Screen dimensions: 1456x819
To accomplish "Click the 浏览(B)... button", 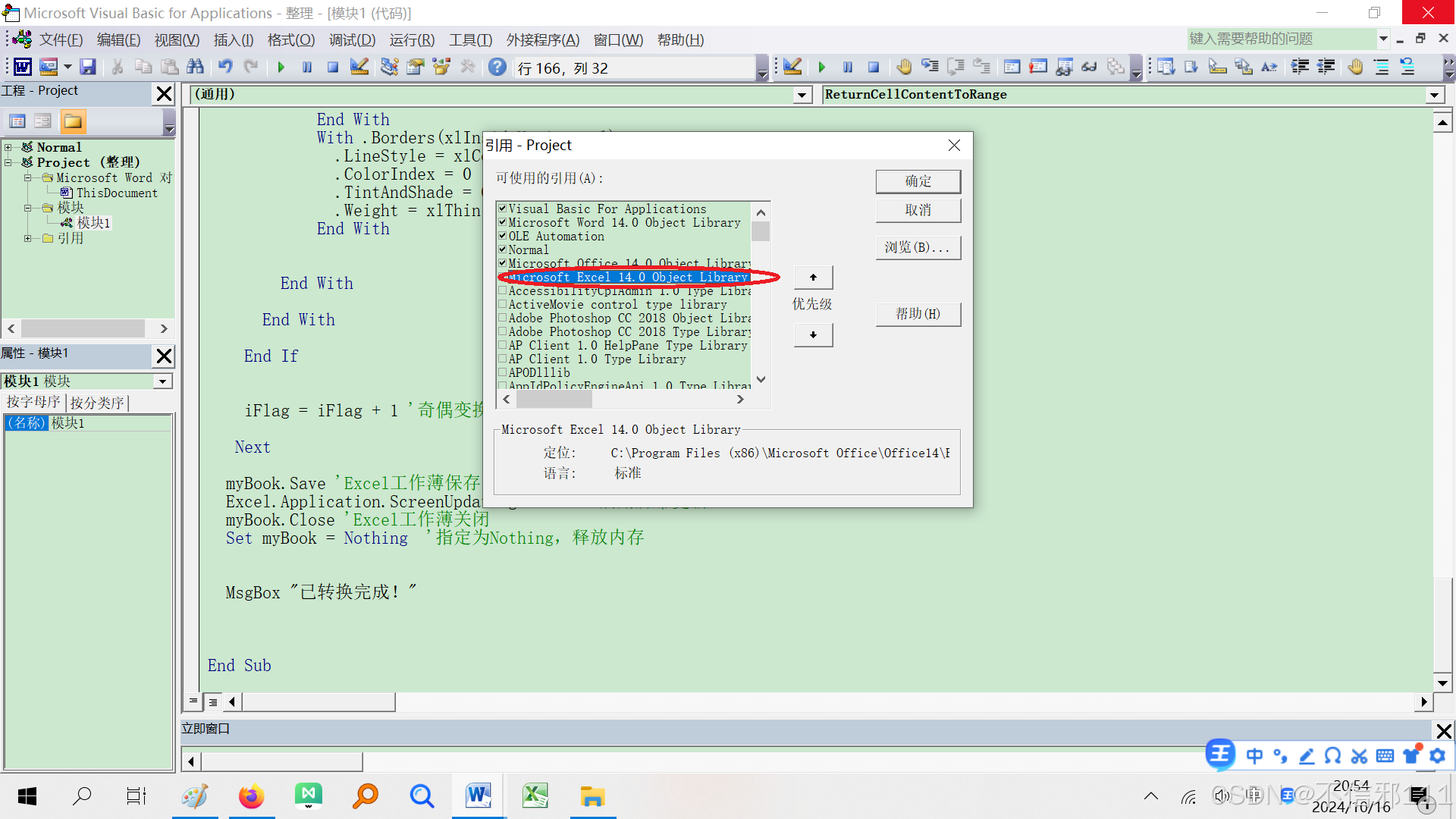I will pos(918,248).
